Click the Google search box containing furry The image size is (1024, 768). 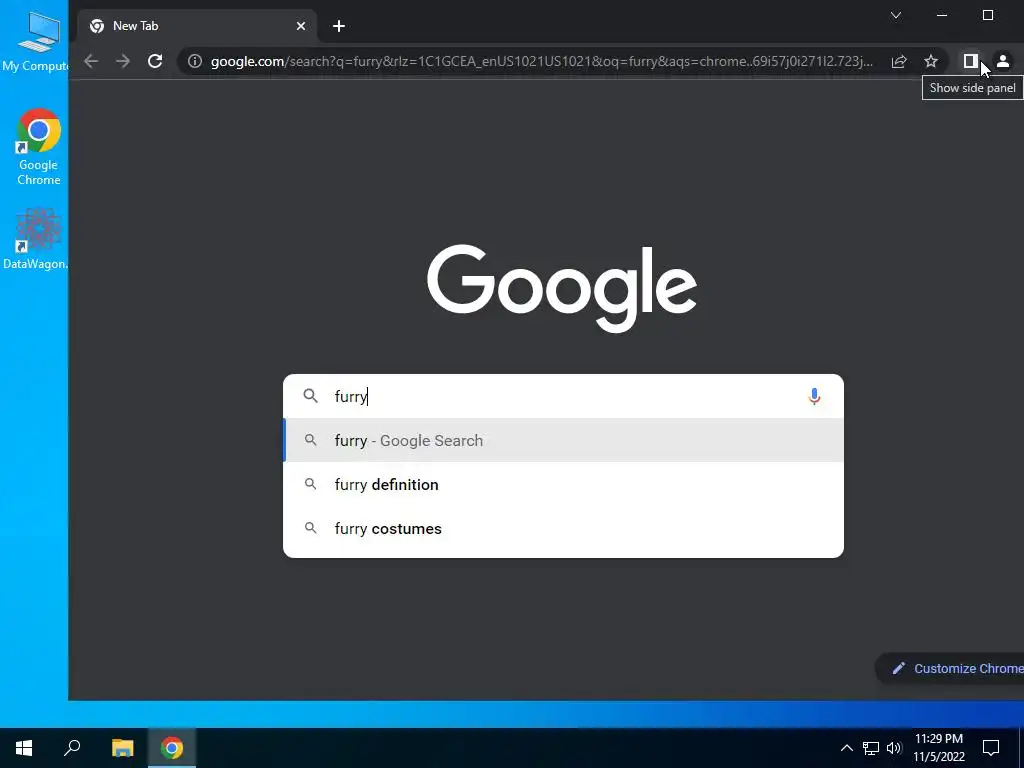563,396
